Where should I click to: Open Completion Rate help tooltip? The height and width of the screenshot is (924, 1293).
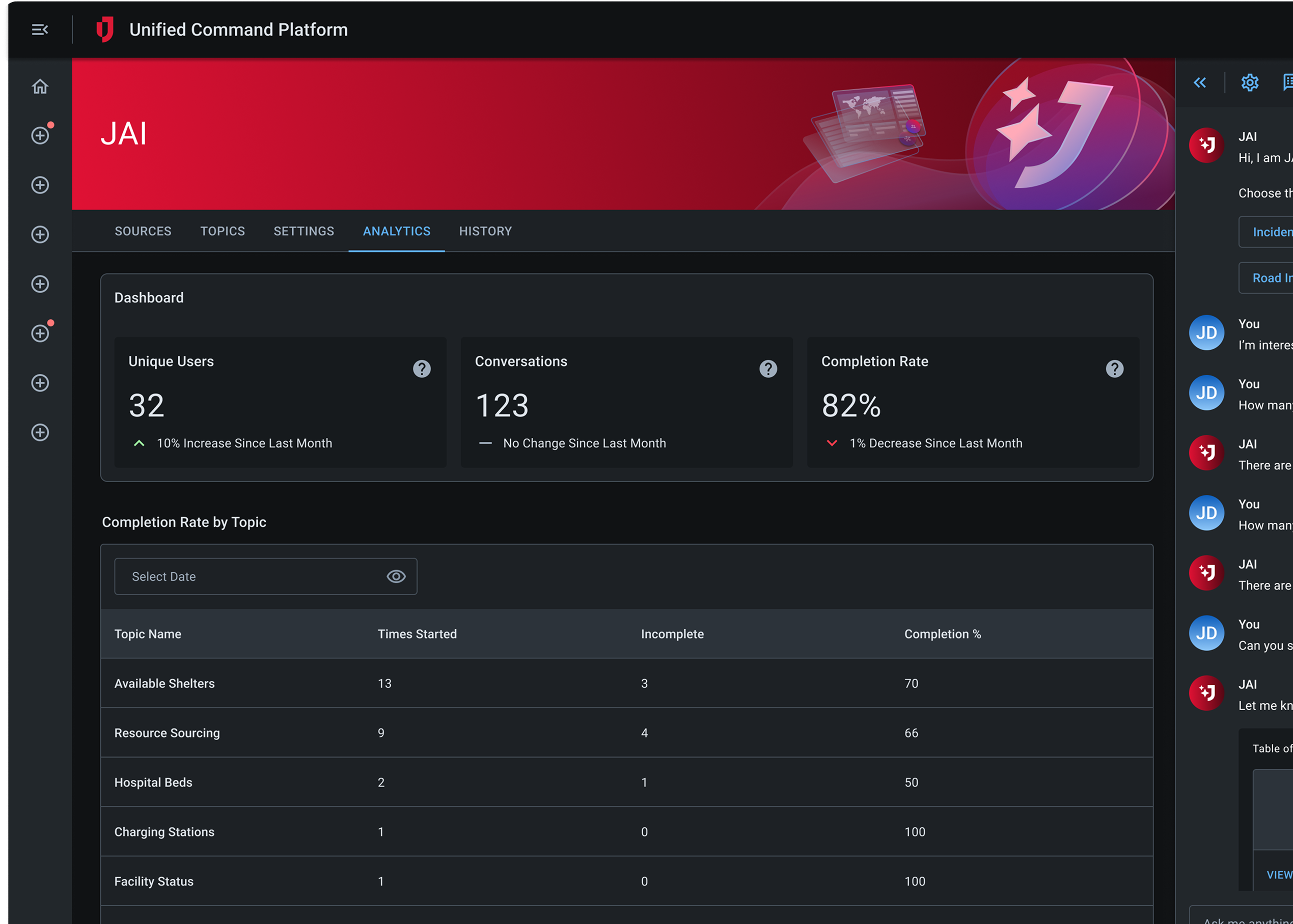pyautogui.click(x=1114, y=369)
